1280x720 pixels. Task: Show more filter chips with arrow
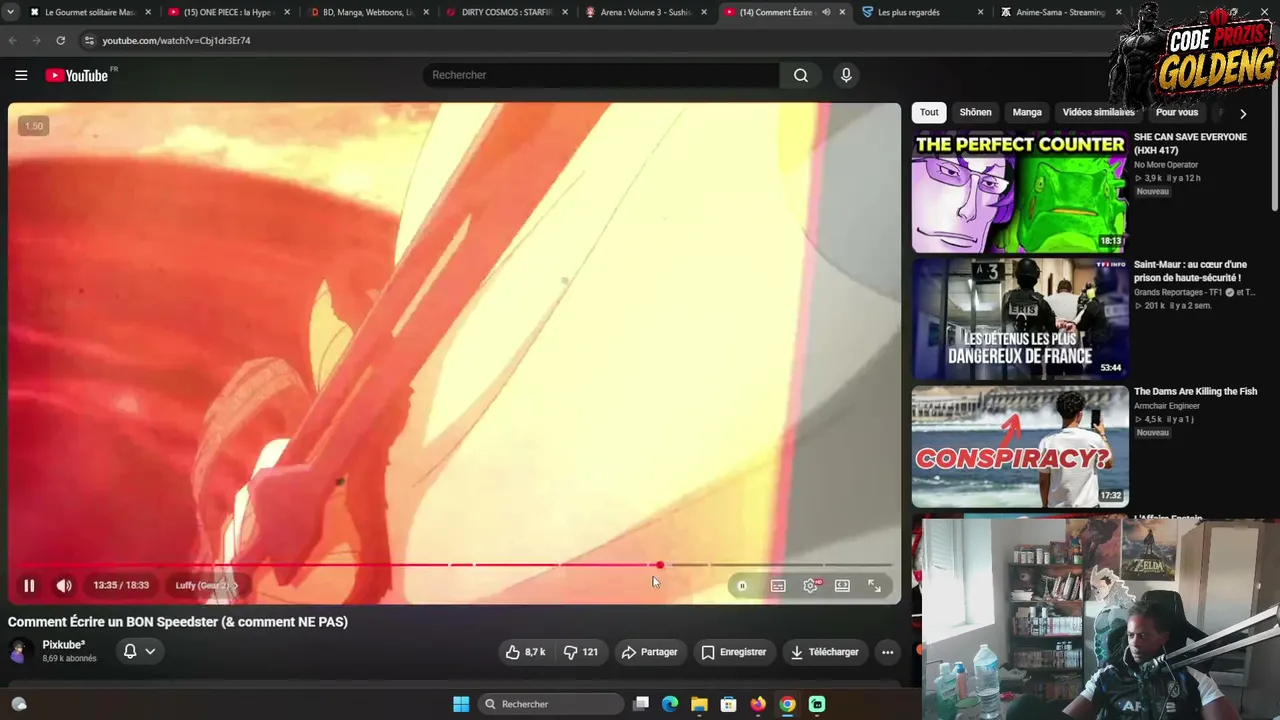click(1243, 113)
